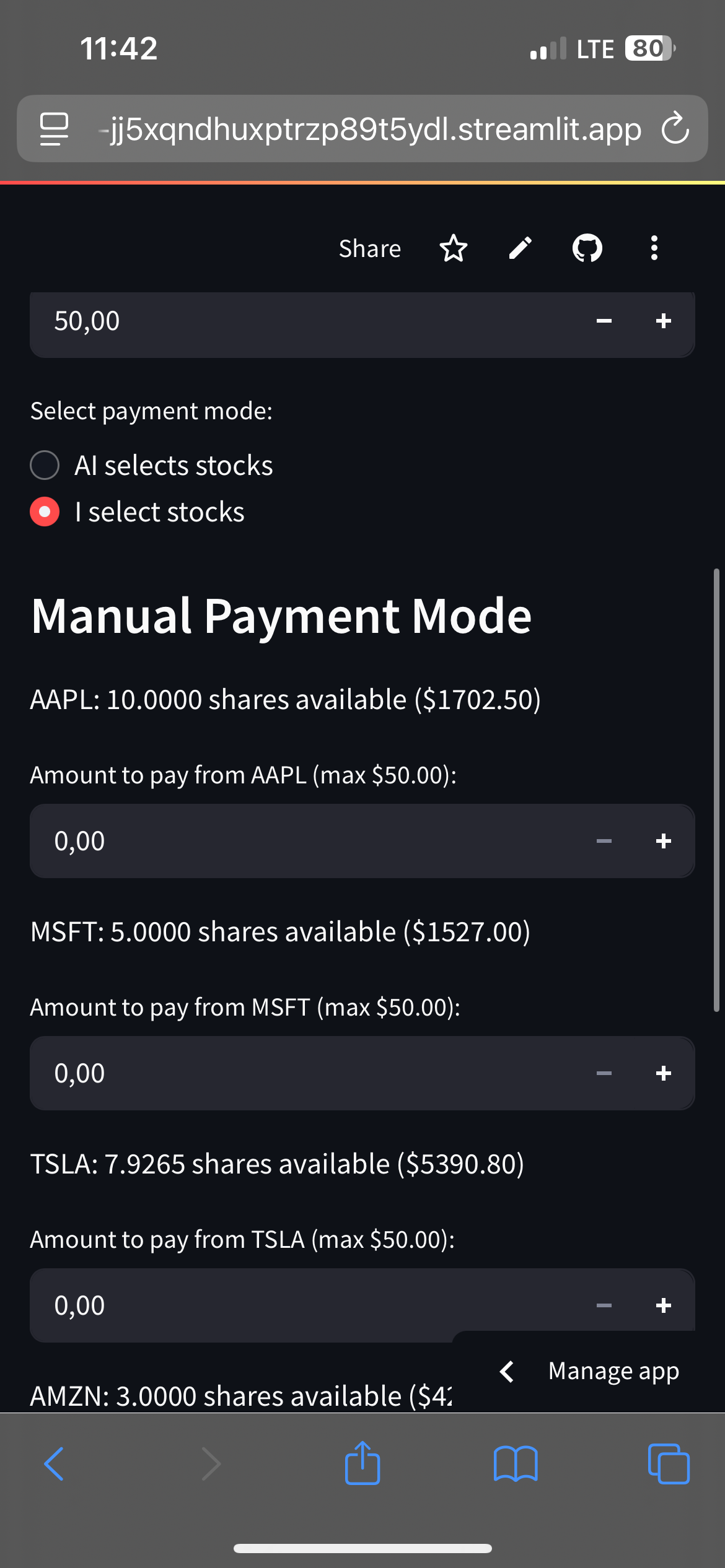Tap the pencil edit icon
725x1568 pixels.
[521, 248]
